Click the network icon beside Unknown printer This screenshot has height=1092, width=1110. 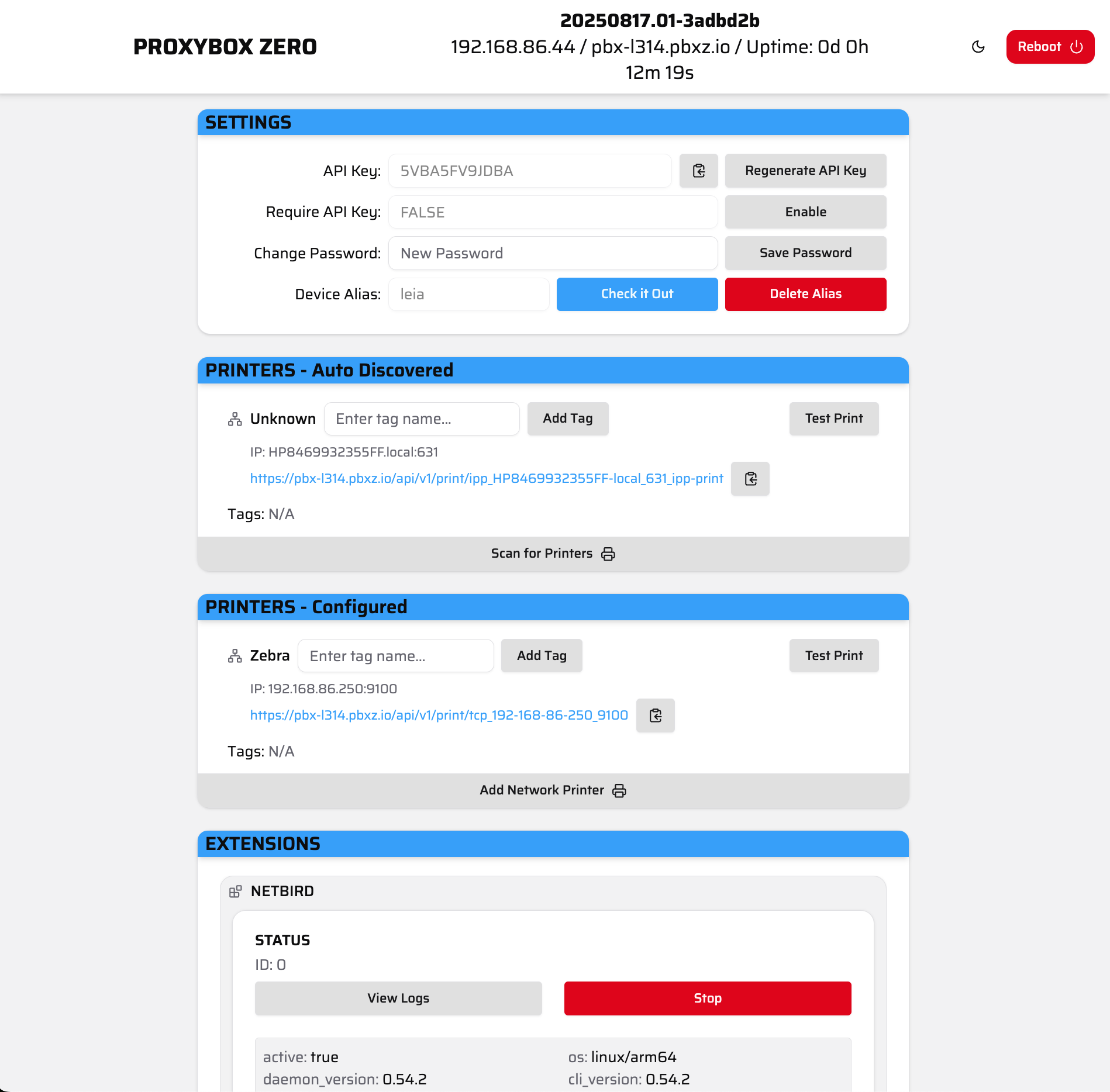click(x=235, y=419)
